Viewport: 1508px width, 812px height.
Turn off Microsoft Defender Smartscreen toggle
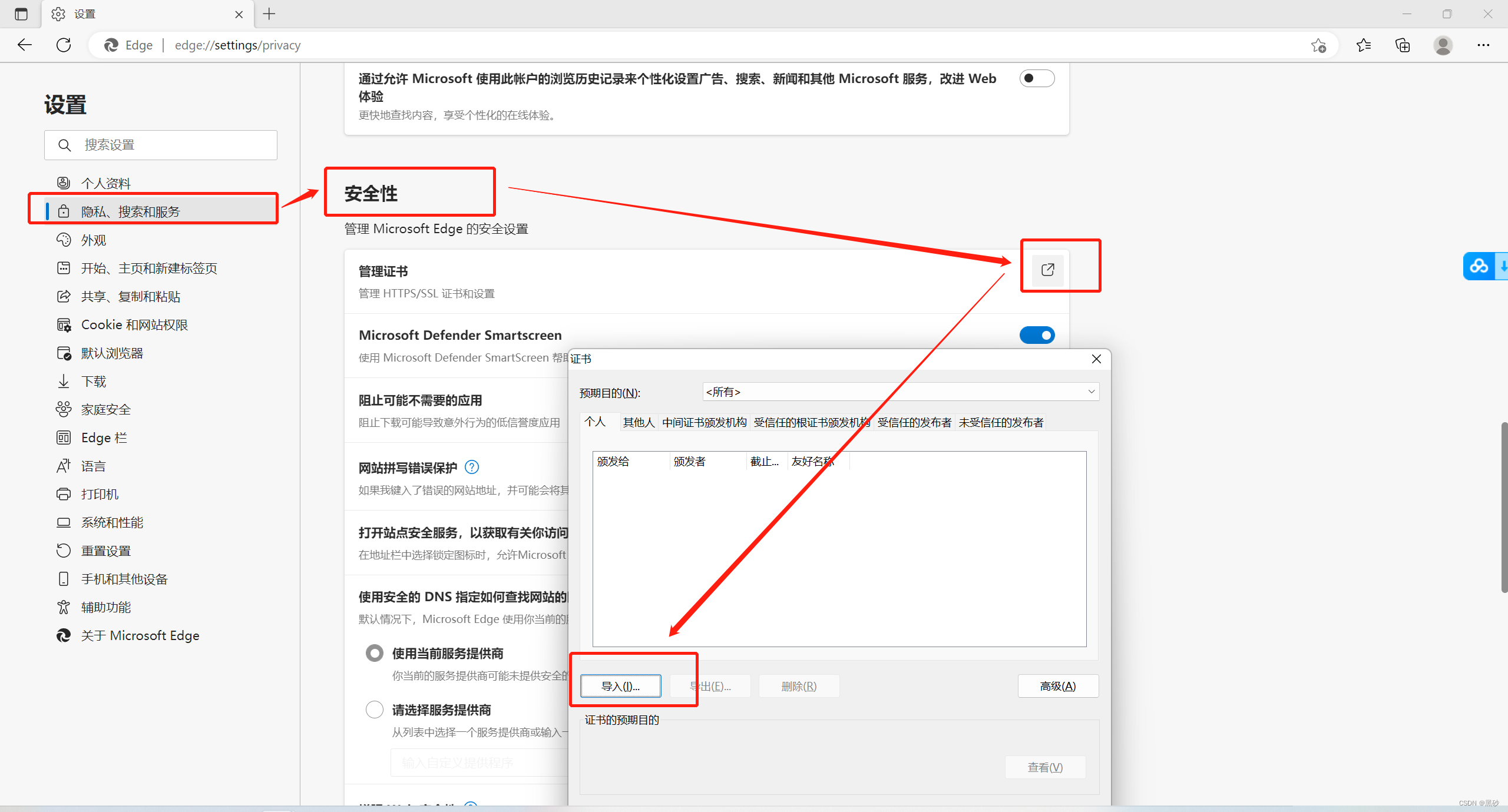1037,335
